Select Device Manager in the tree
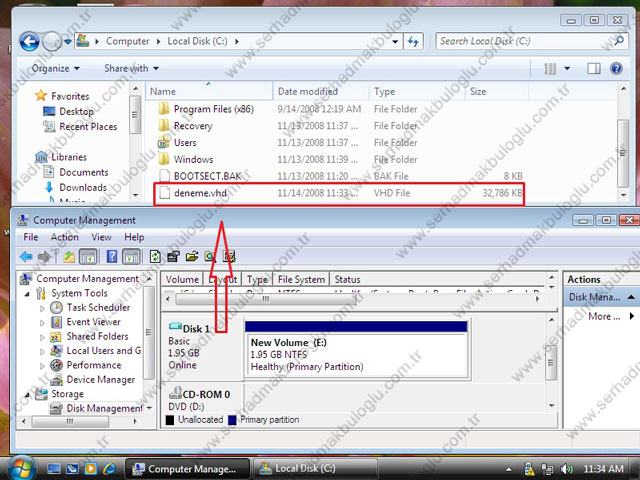 pyautogui.click(x=100, y=380)
